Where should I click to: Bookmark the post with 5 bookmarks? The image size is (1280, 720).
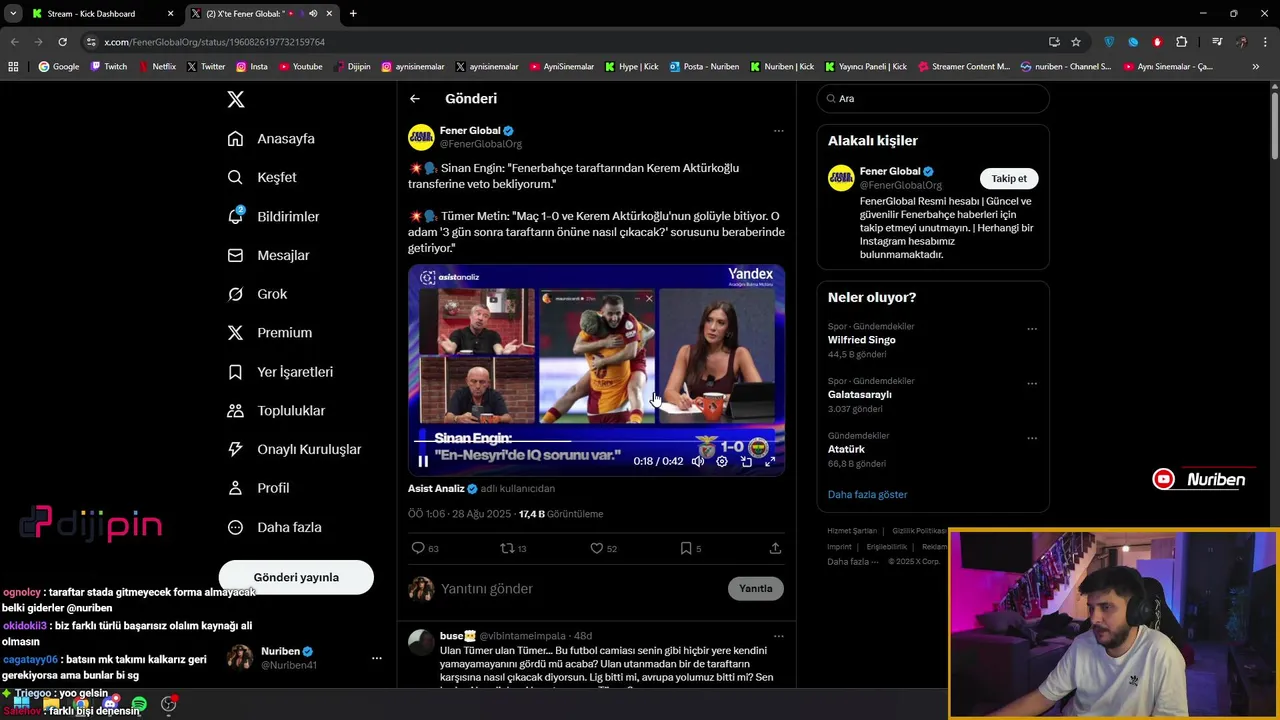tap(690, 548)
